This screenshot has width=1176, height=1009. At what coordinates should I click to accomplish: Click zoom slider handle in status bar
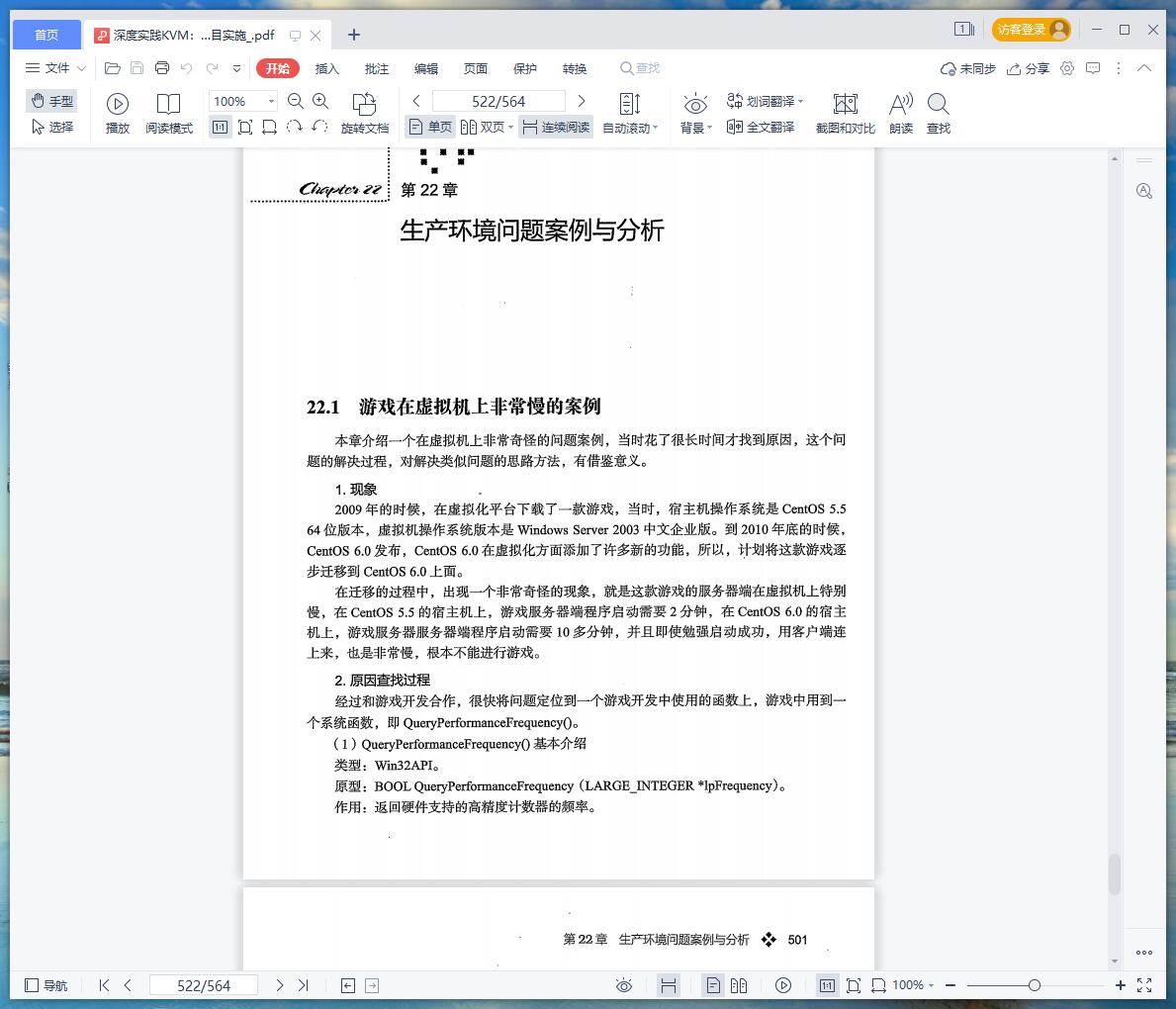tap(1035, 985)
